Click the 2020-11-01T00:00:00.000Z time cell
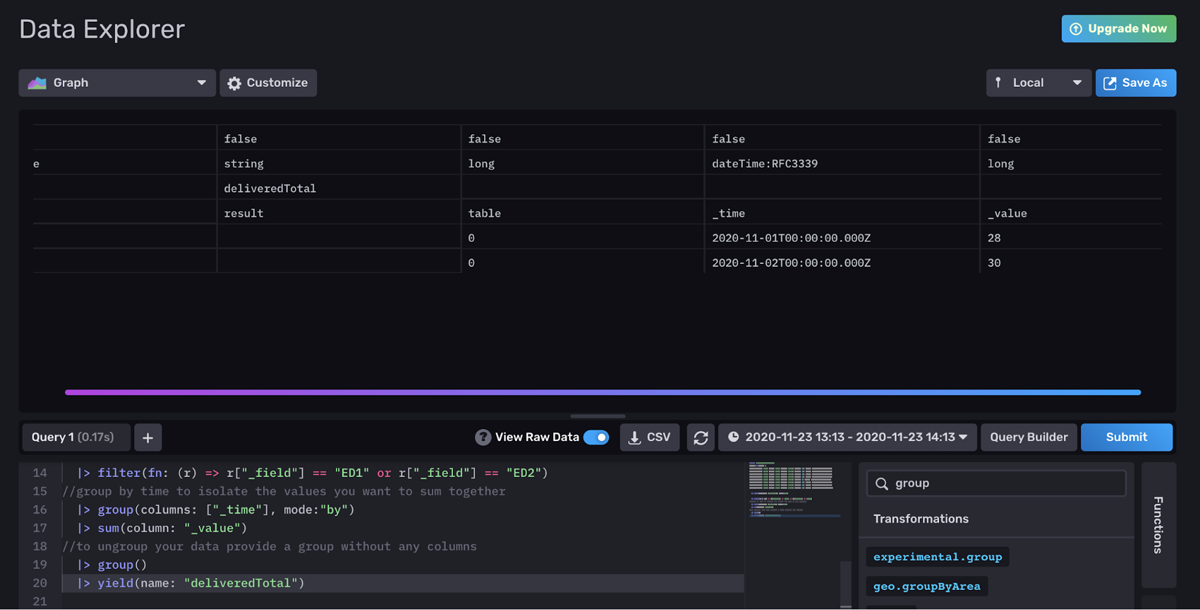This screenshot has width=1200, height=610. (842, 238)
